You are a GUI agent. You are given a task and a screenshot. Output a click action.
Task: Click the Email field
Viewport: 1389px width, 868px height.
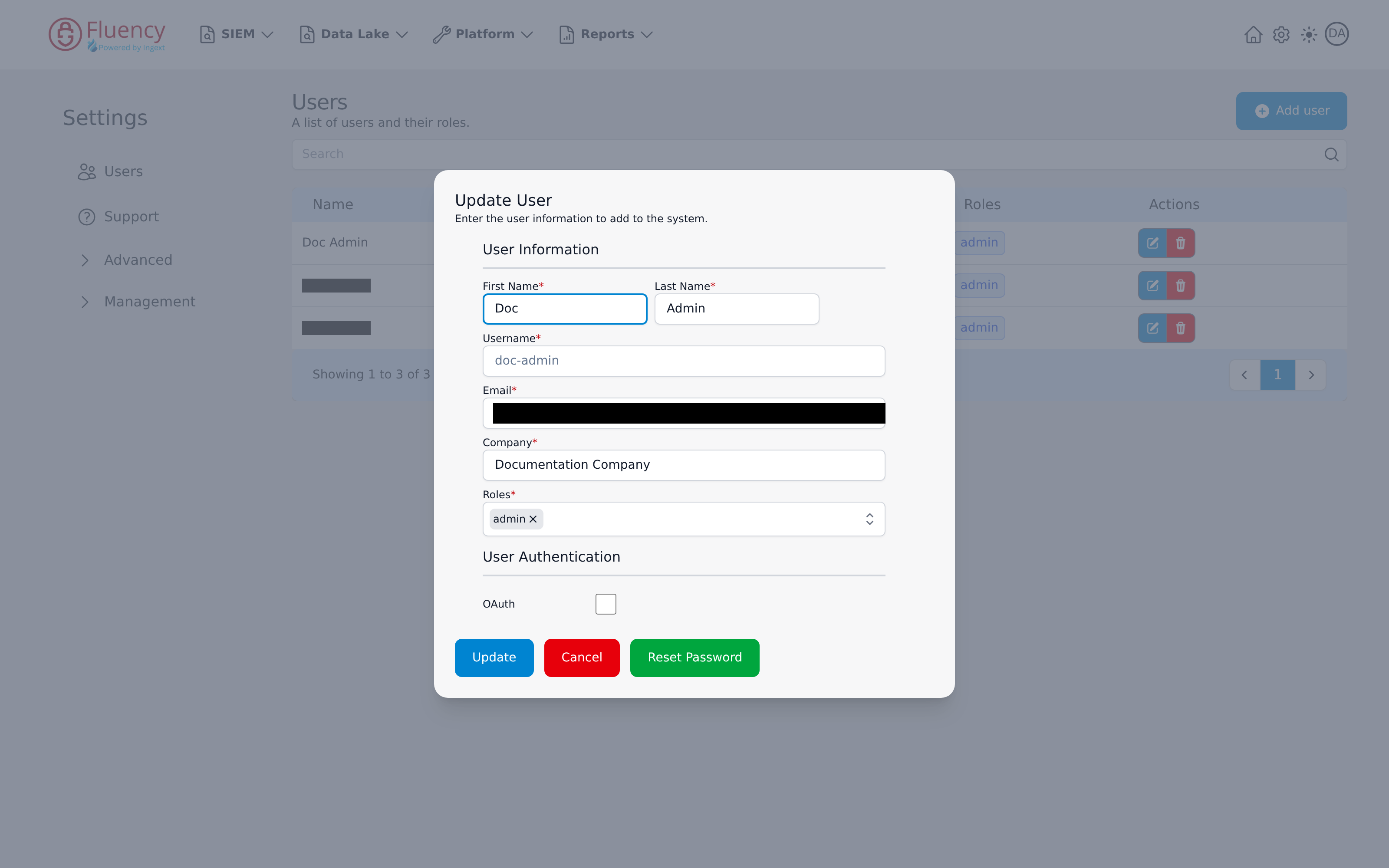coord(684,413)
